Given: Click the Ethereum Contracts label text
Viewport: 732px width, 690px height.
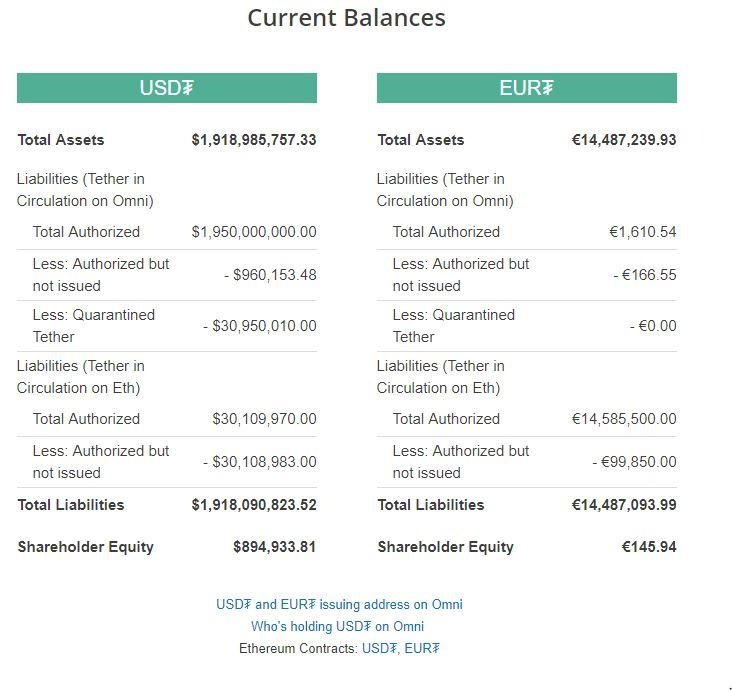Looking at the screenshot, I should (x=298, y=648).
